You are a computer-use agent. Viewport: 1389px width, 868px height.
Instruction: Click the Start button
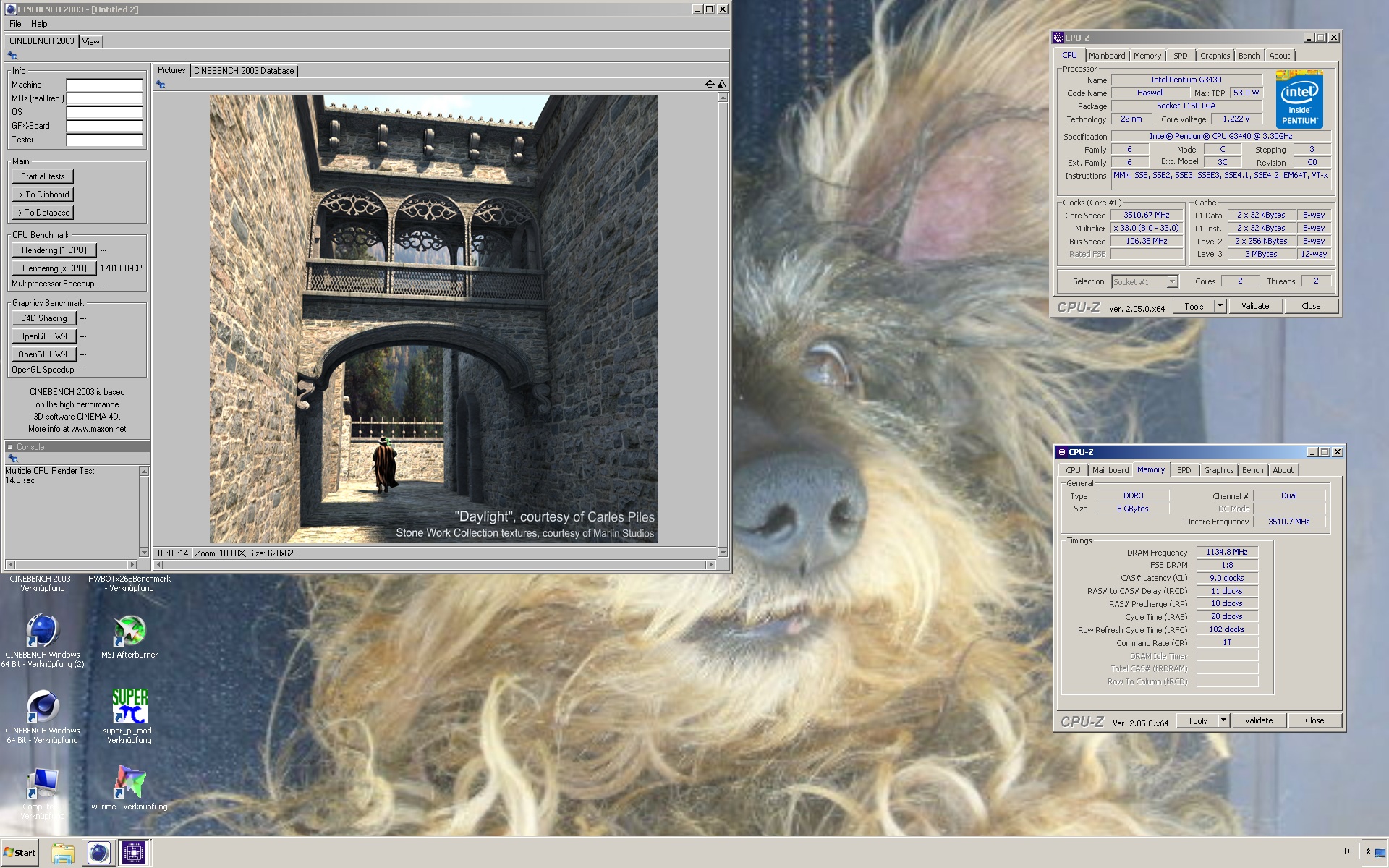click(20, 853)
